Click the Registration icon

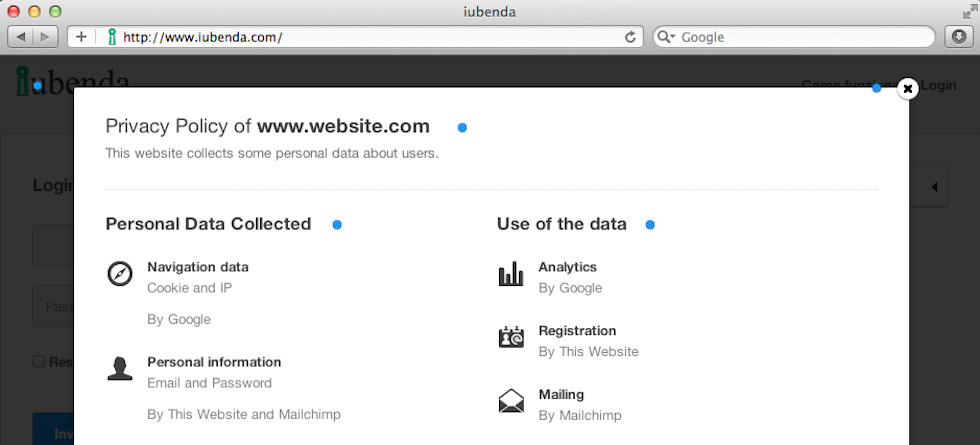tap(511, 337)
